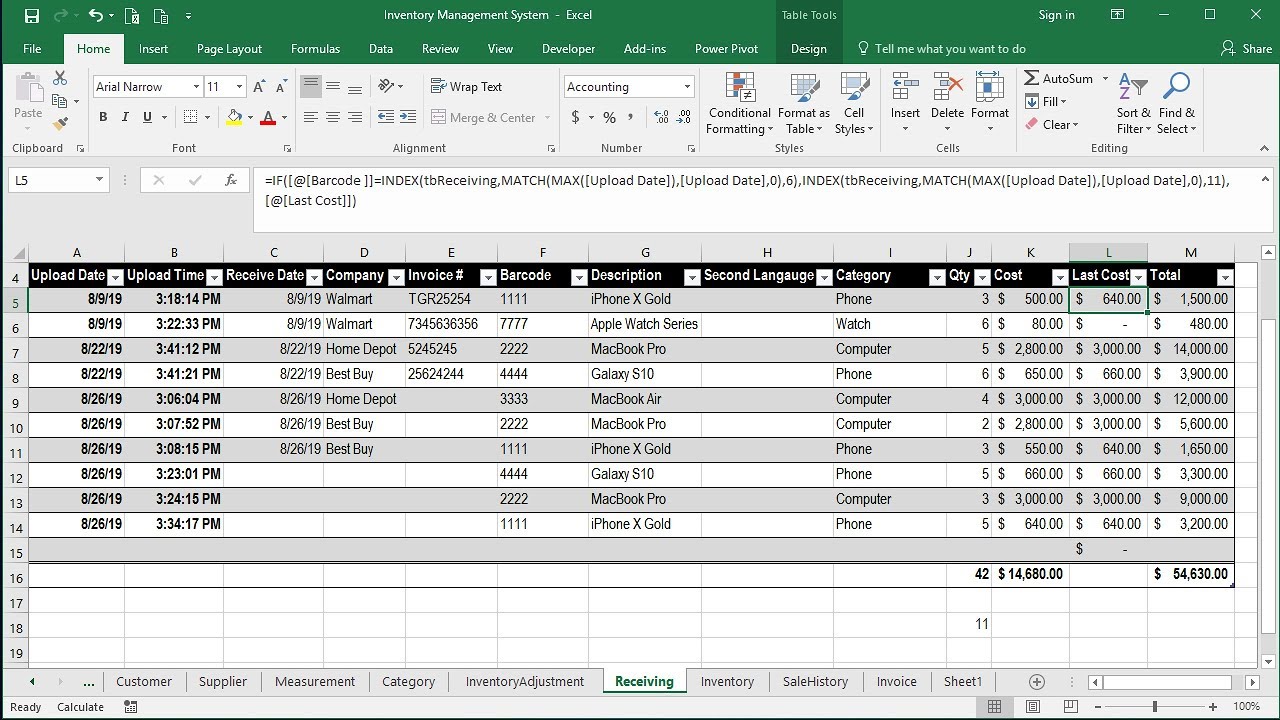Switch to the Formulas ribbon tab
Viewport: 1280px width, 720px height.
[x=315, y=48]
